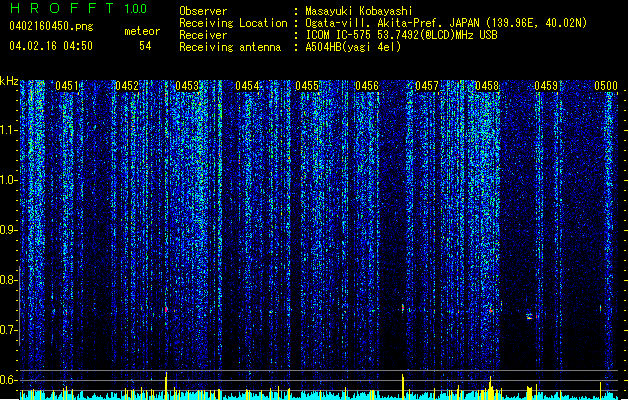Click the date stamp 04.02.16 04:50
629x400 pixels.
coord(51,46)
